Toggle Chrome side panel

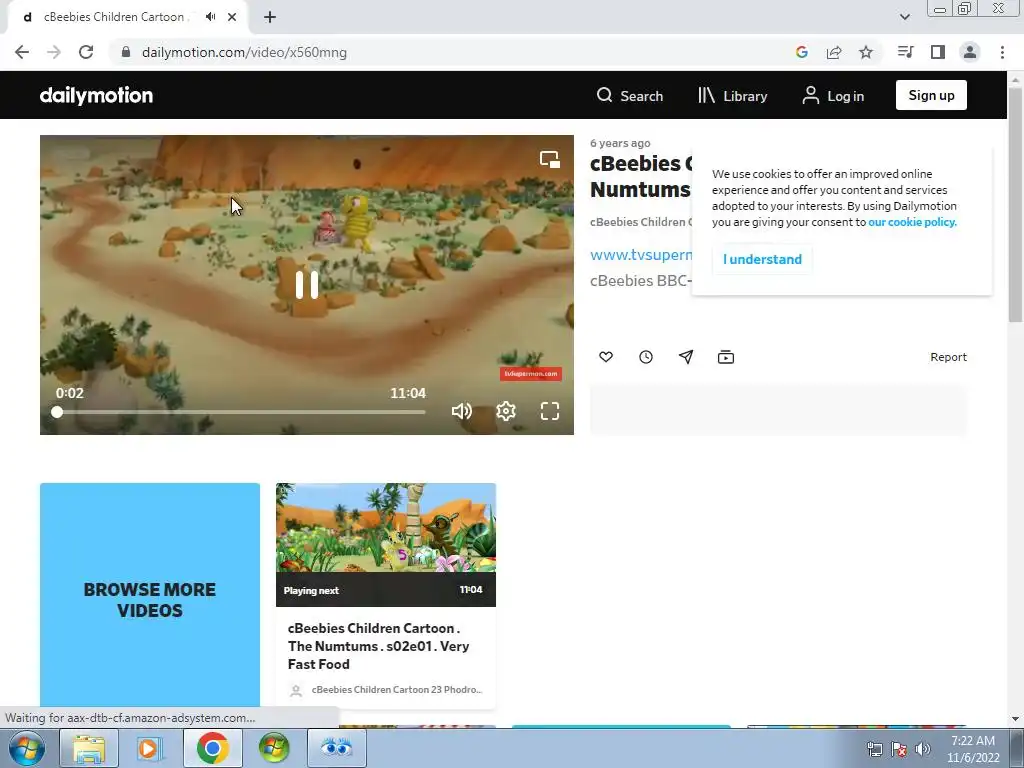pyautogui.click(x=938, y=52)
